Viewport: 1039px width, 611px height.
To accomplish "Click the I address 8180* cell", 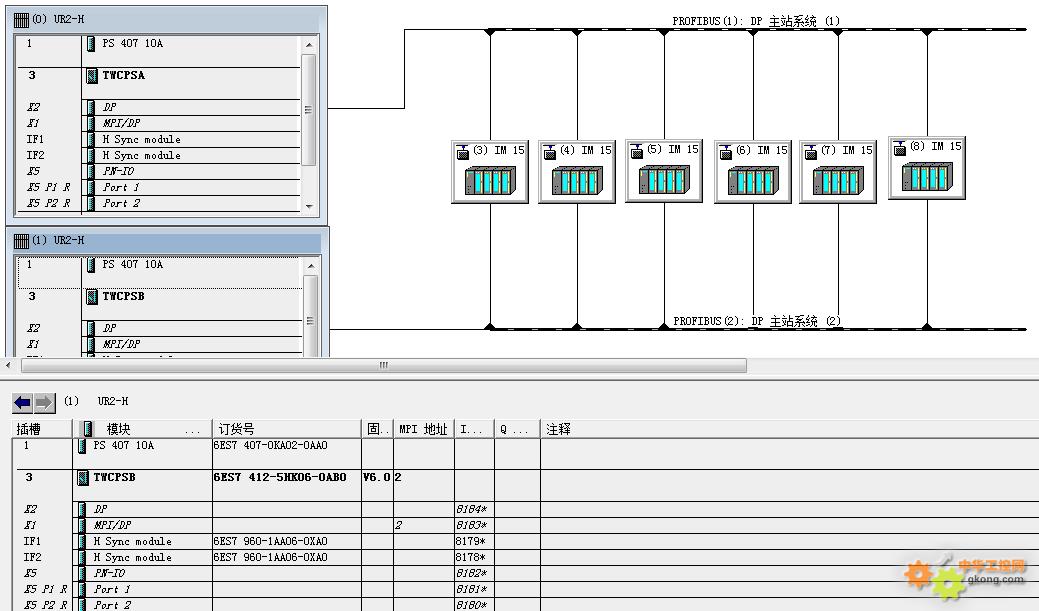I will click(472, 605).
